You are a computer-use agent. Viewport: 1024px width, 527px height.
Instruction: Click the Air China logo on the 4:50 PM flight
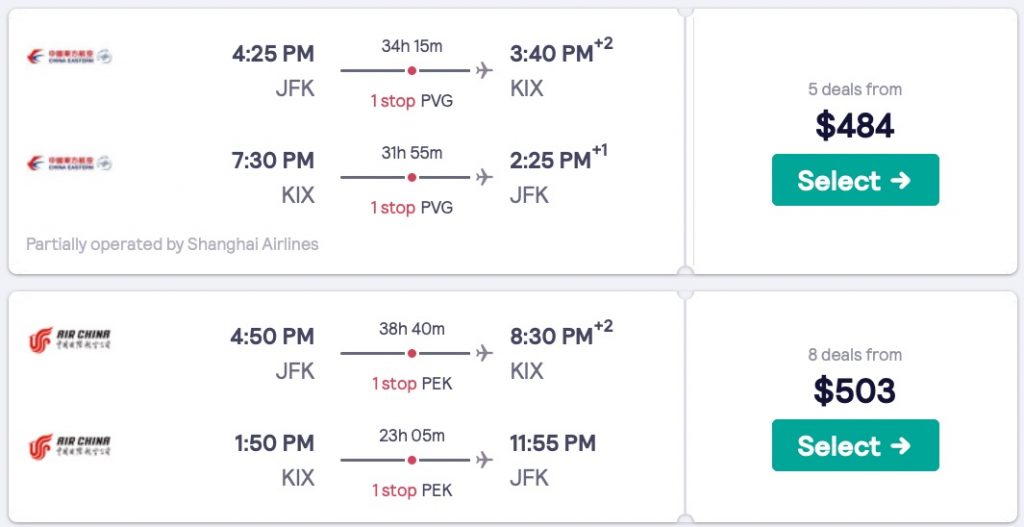point(69,340)
